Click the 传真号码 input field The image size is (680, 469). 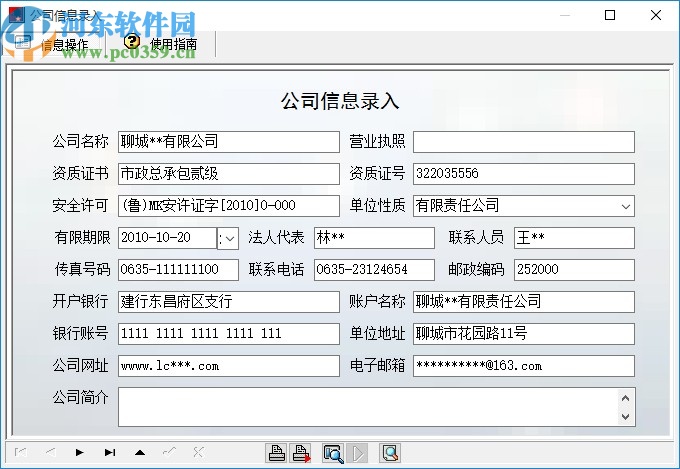[178, 270]
